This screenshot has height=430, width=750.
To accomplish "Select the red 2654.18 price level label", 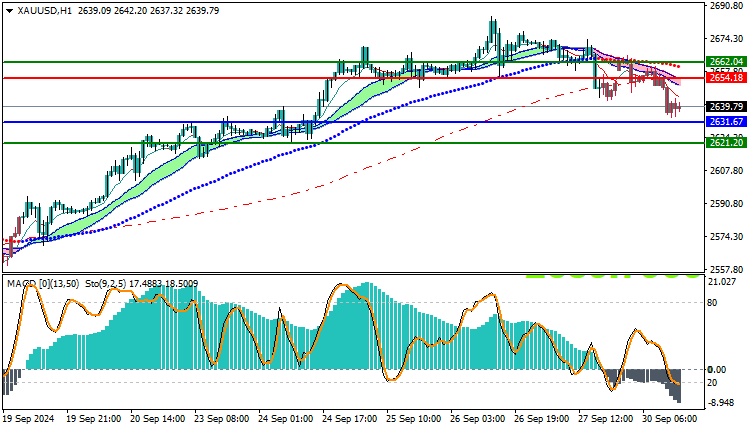I will 726,77.
